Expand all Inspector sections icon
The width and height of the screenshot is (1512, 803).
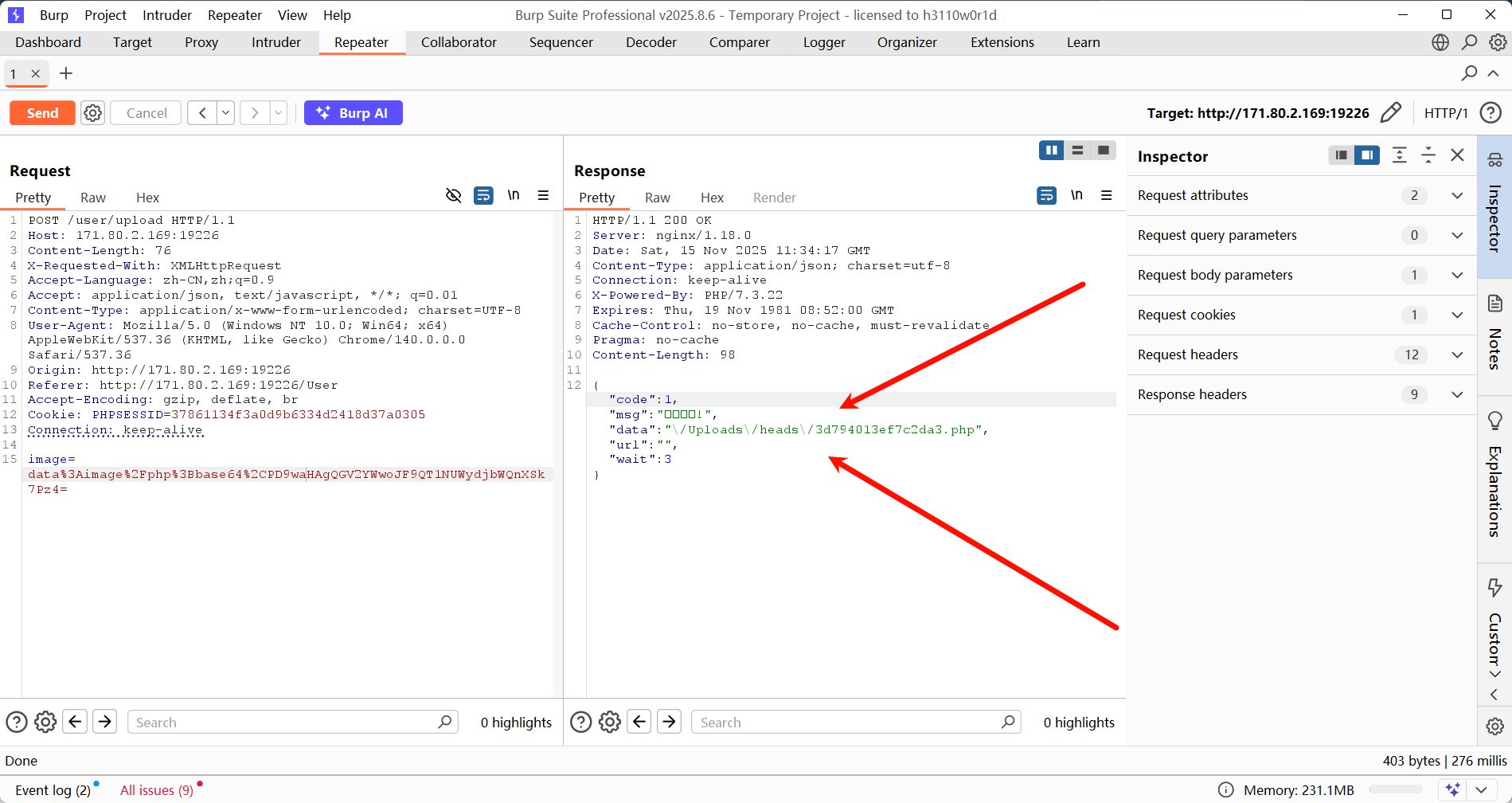coord(1400,155)
